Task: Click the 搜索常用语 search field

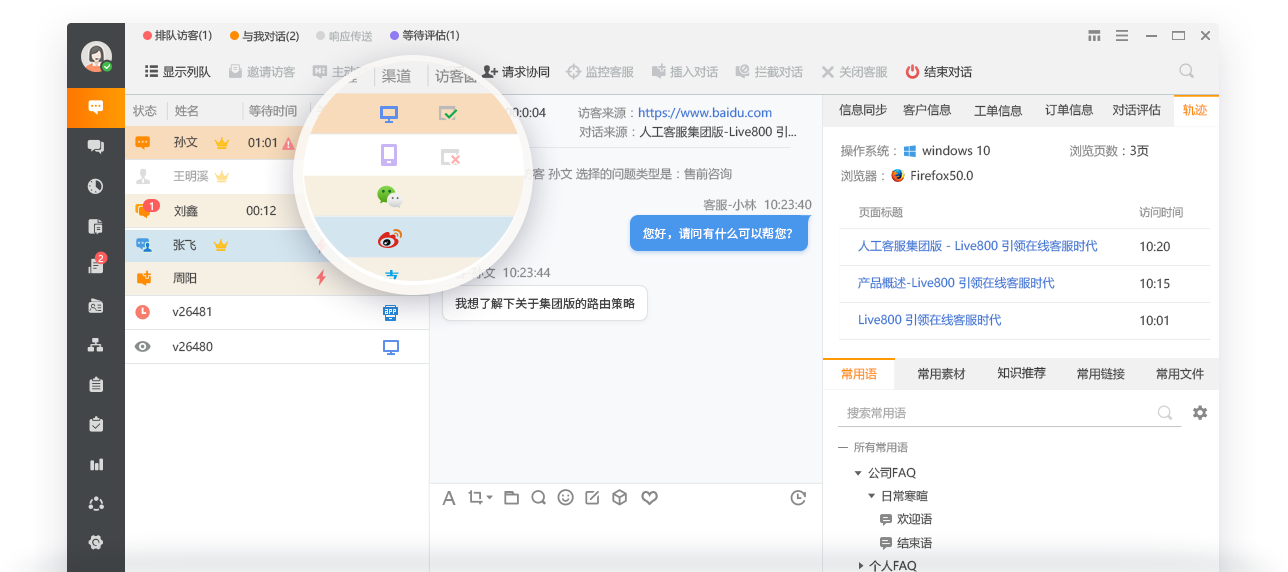Action: pos(1009,413)
